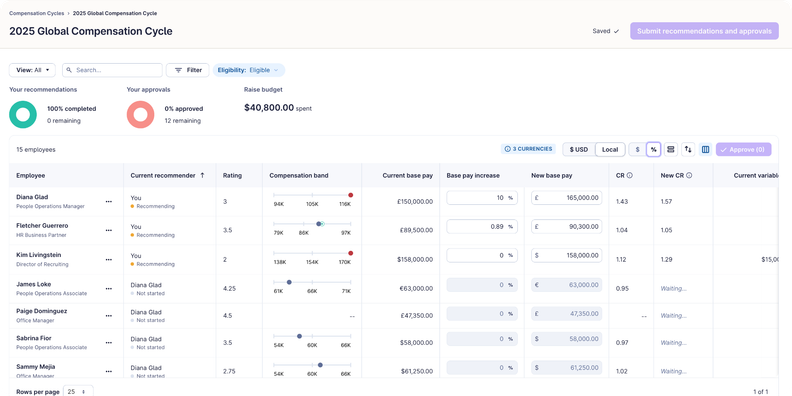The image size is (792, 396).
Task: Click the Compensation band column header
Action: pyautogui.click(x=299, y=176)
